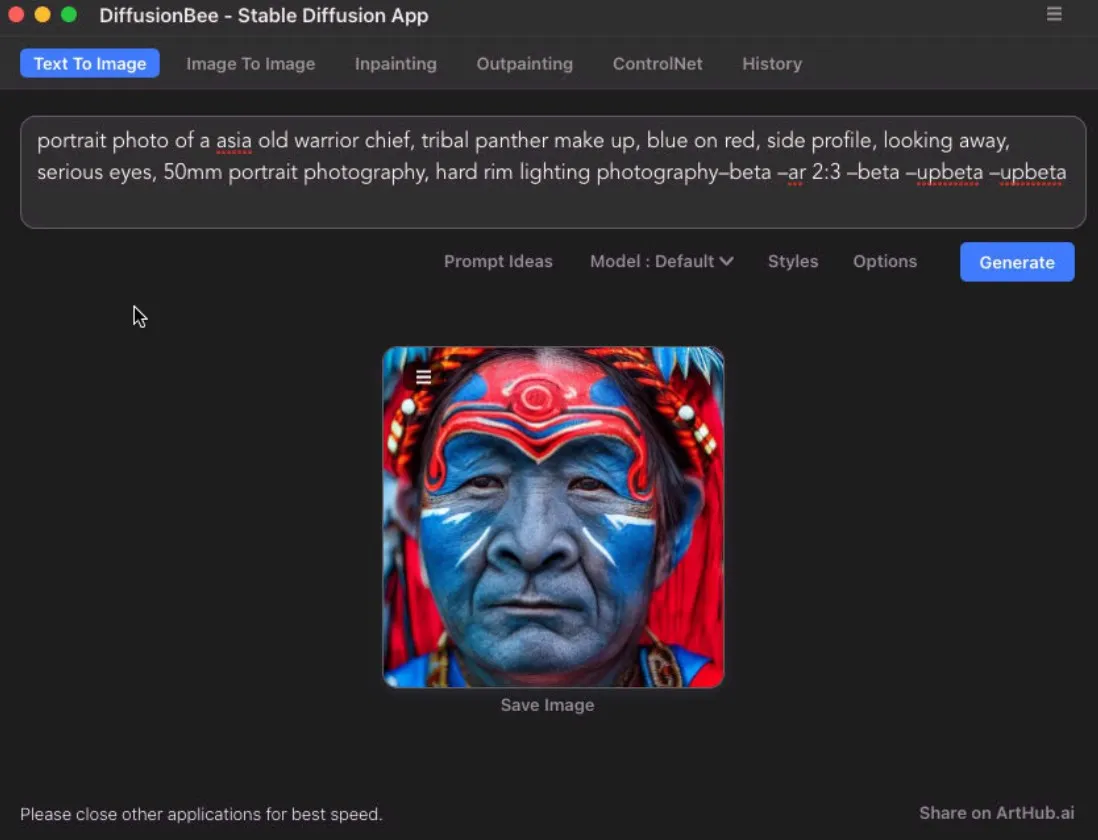
Task: Maximize the window with green button
Action: click(x=68, y=15)
